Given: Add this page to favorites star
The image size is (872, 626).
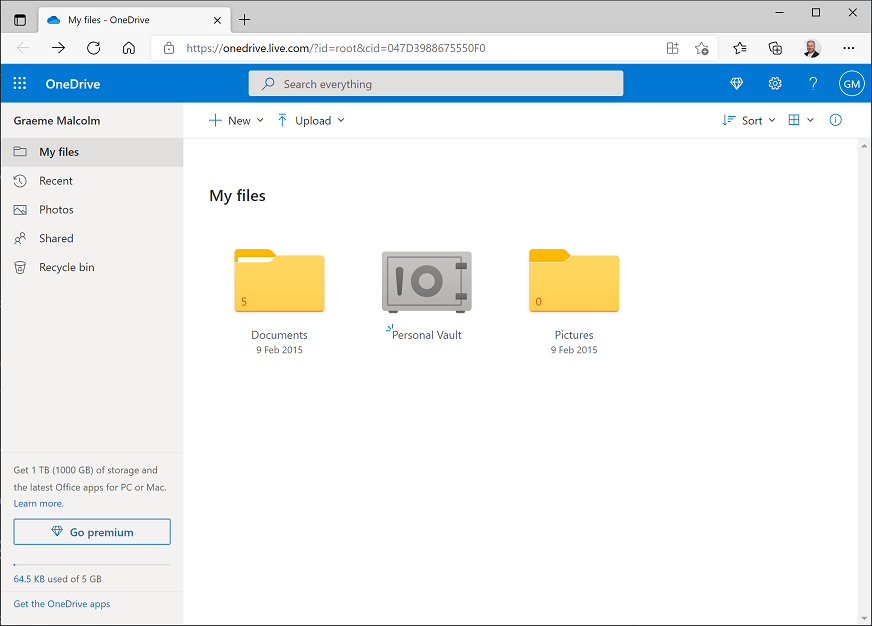Looking at the screenshot, I should tap(701, 48).
